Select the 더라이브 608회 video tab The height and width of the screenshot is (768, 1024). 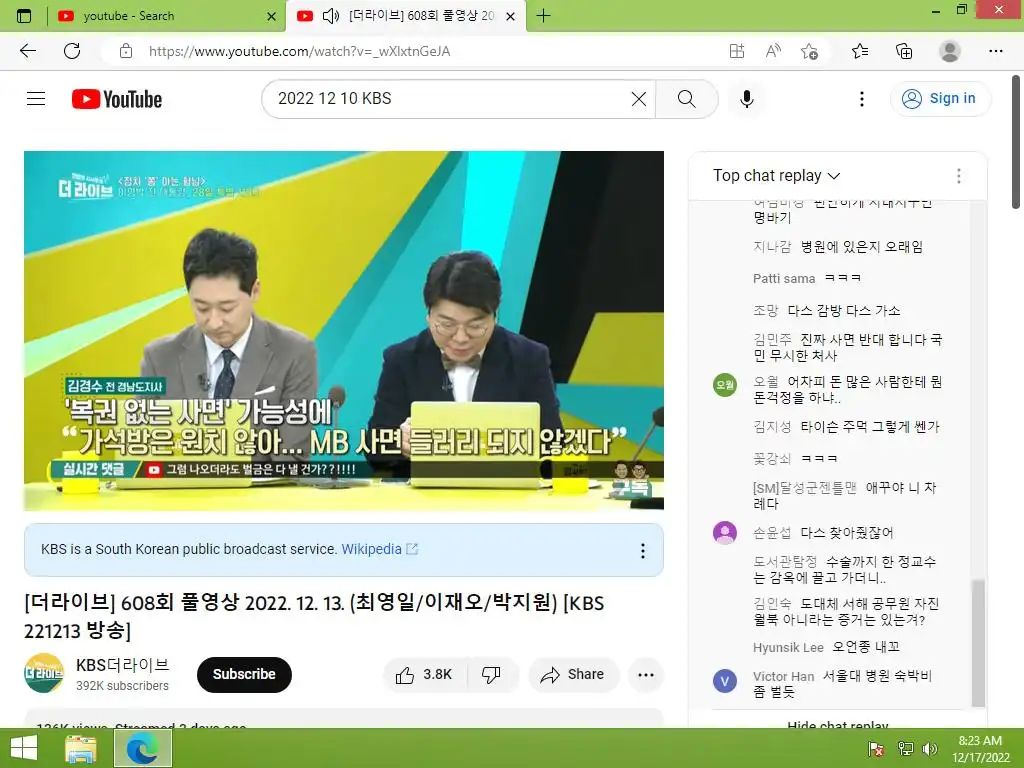click(405, 16)
